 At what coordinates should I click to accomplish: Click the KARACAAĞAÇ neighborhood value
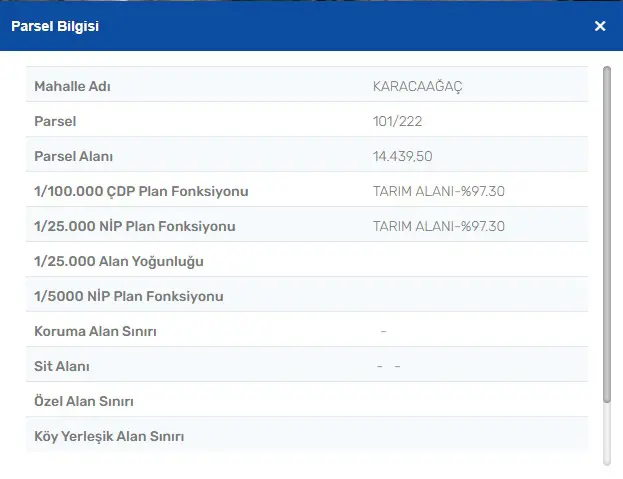point(418,86)
